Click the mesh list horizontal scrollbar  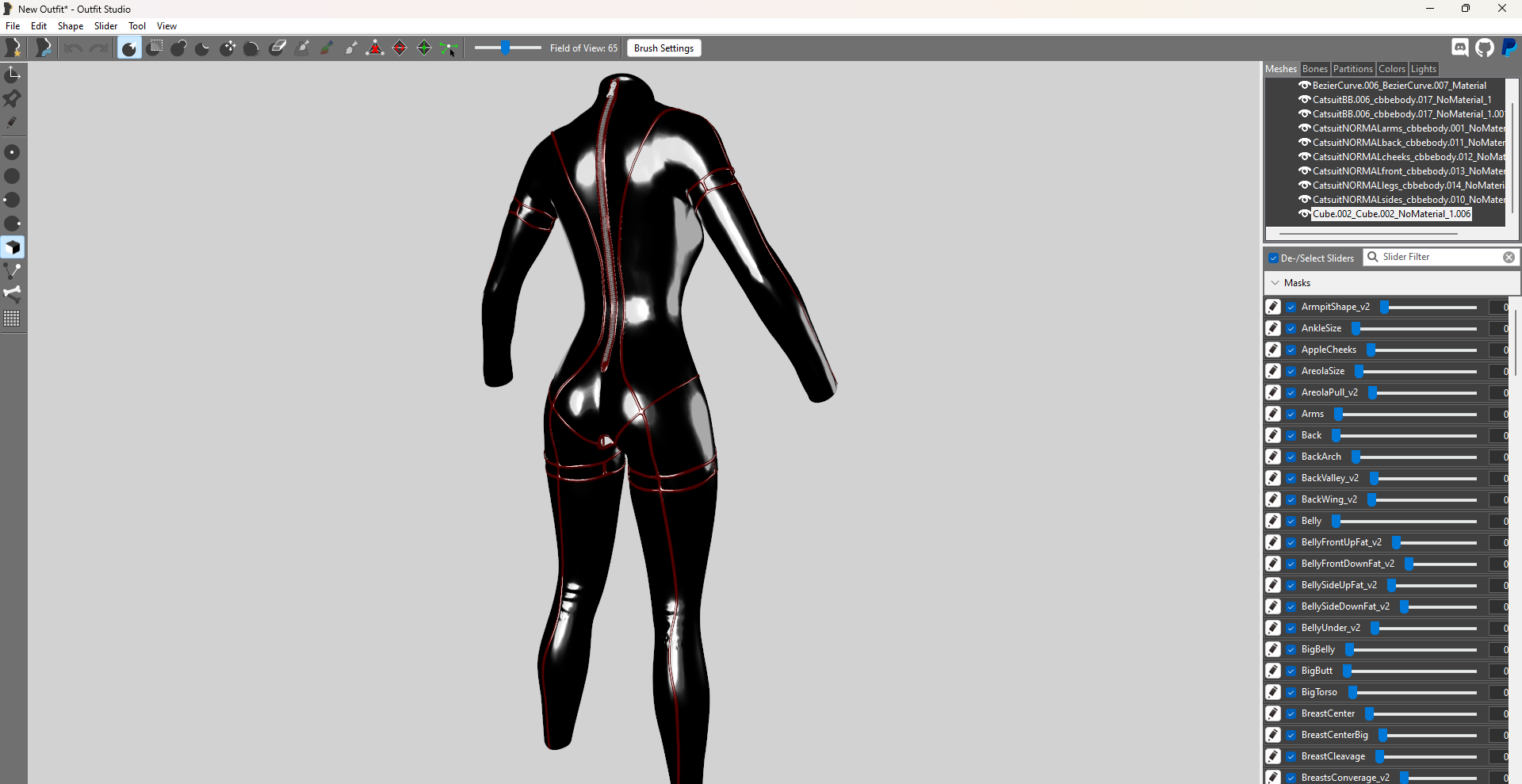1368,235
